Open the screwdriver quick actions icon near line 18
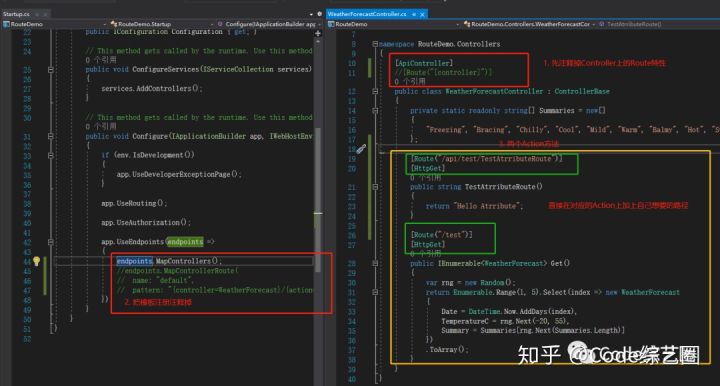Viewport: 720px width, 386px height. (x=361, y=149)
